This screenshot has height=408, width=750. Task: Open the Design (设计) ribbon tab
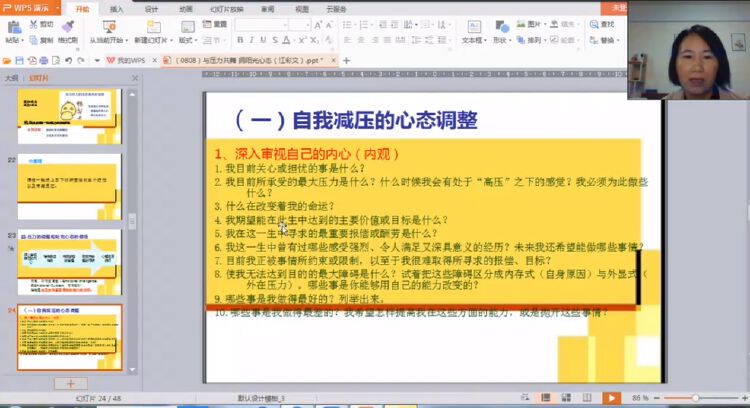coord(151,8)
